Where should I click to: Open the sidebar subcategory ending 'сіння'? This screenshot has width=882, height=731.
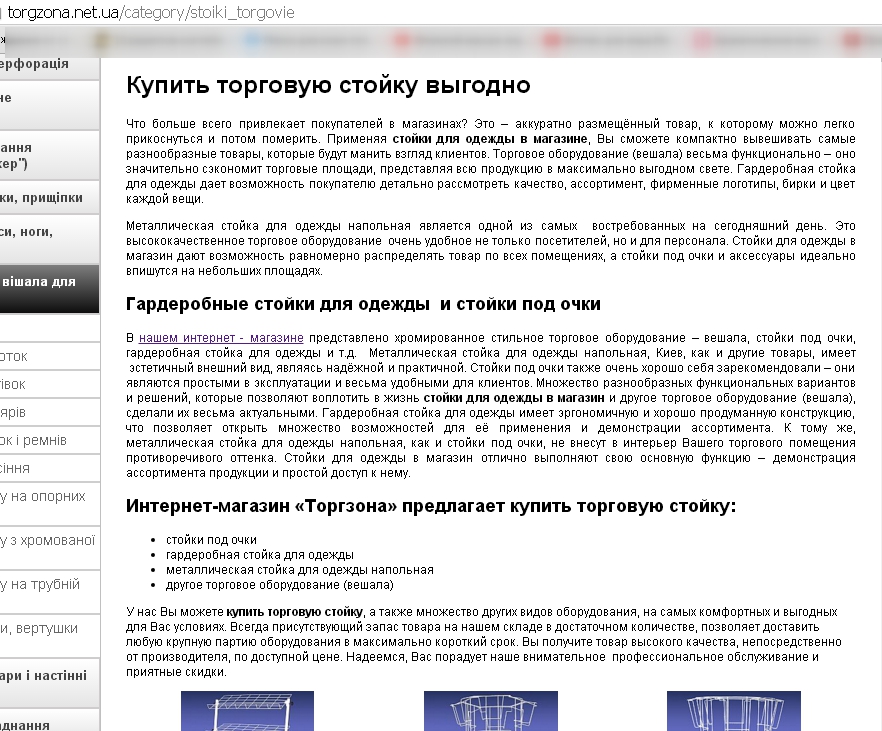coord(50,468)
